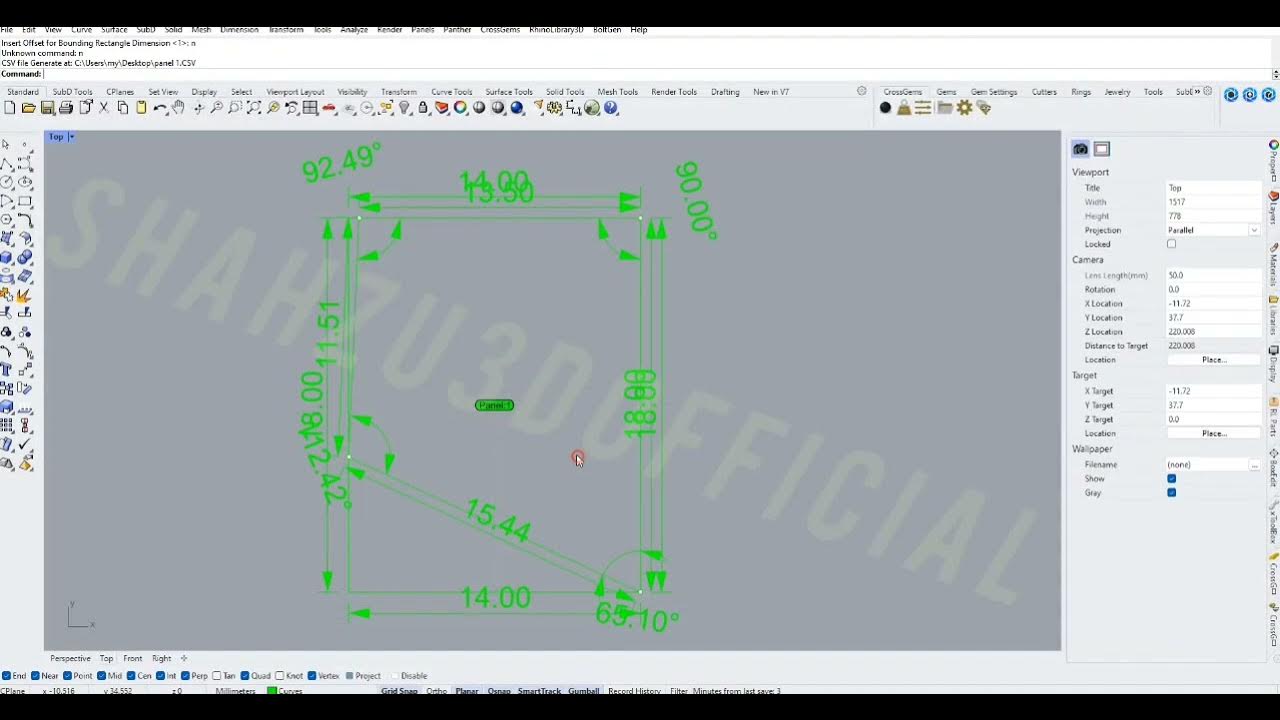Enable the Knot osnap checkbox
The height and width of the screenshot is (720, 1280).
click(280, 676)
